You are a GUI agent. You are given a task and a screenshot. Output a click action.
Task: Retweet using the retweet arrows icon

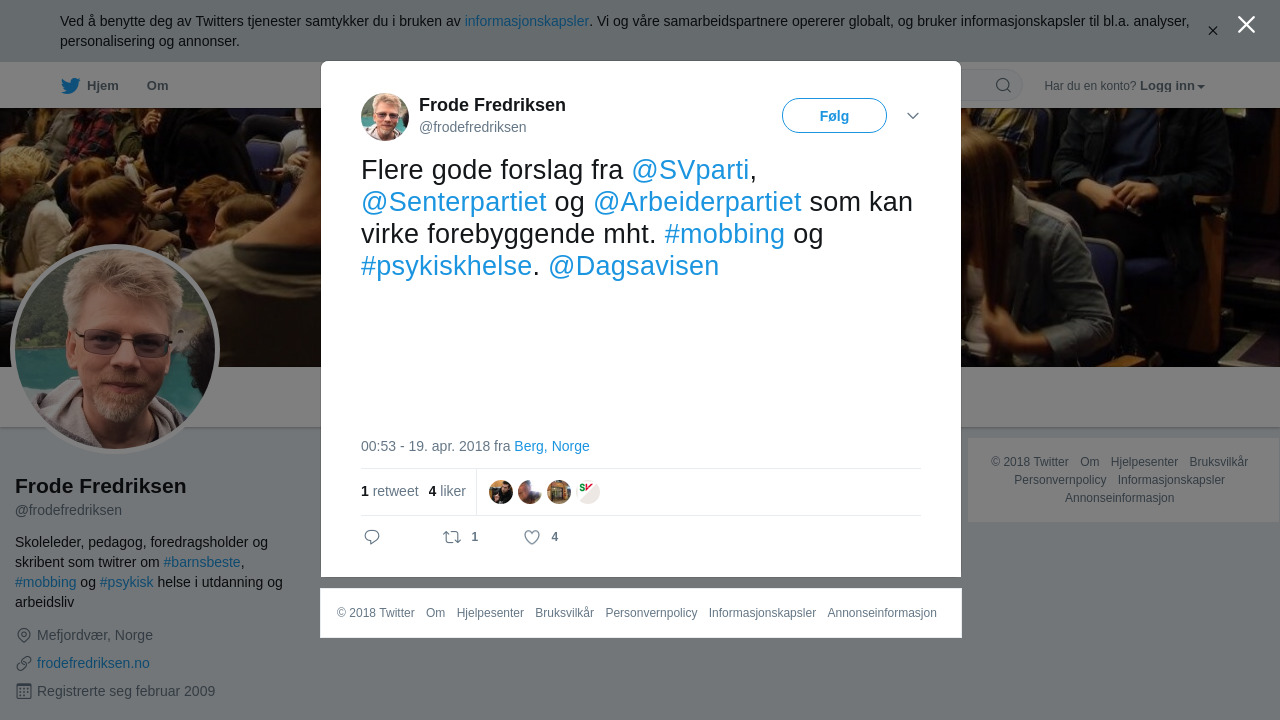[452, 537]
